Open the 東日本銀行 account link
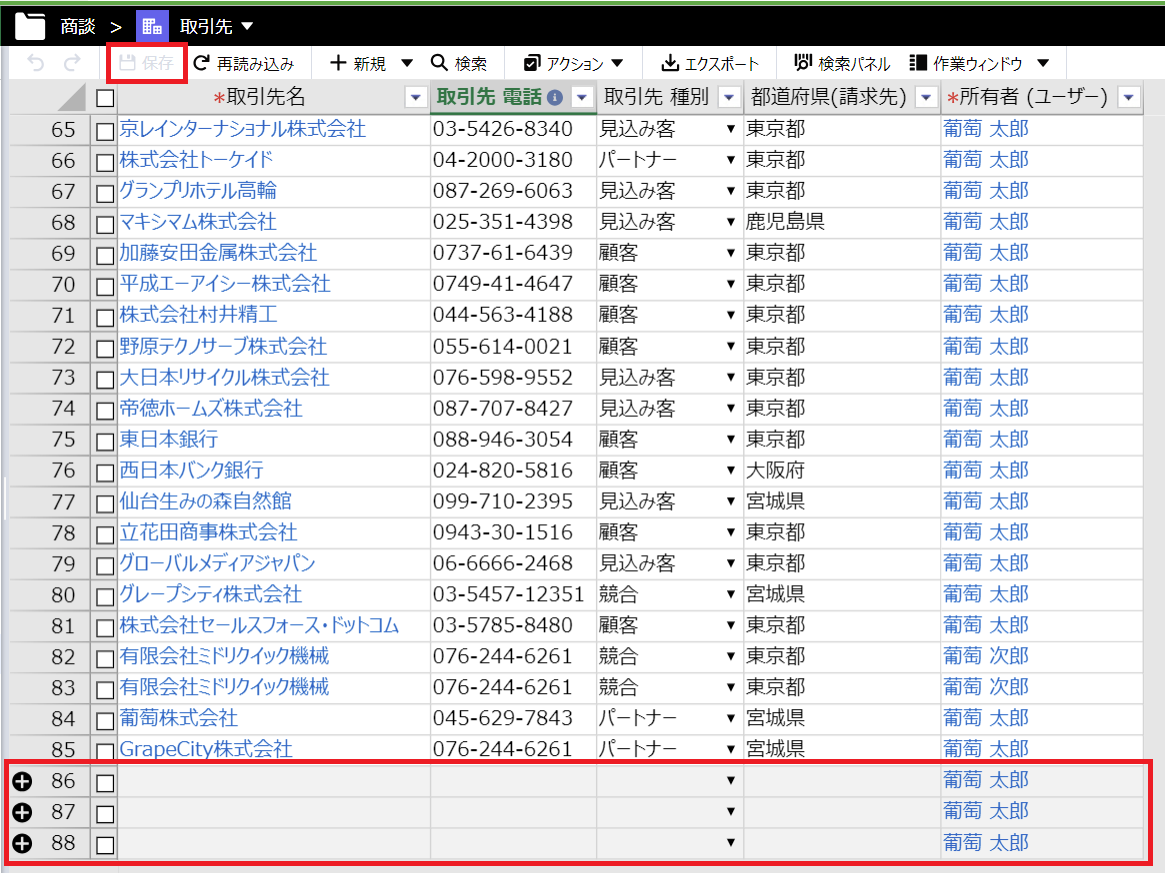 (168, 440)
